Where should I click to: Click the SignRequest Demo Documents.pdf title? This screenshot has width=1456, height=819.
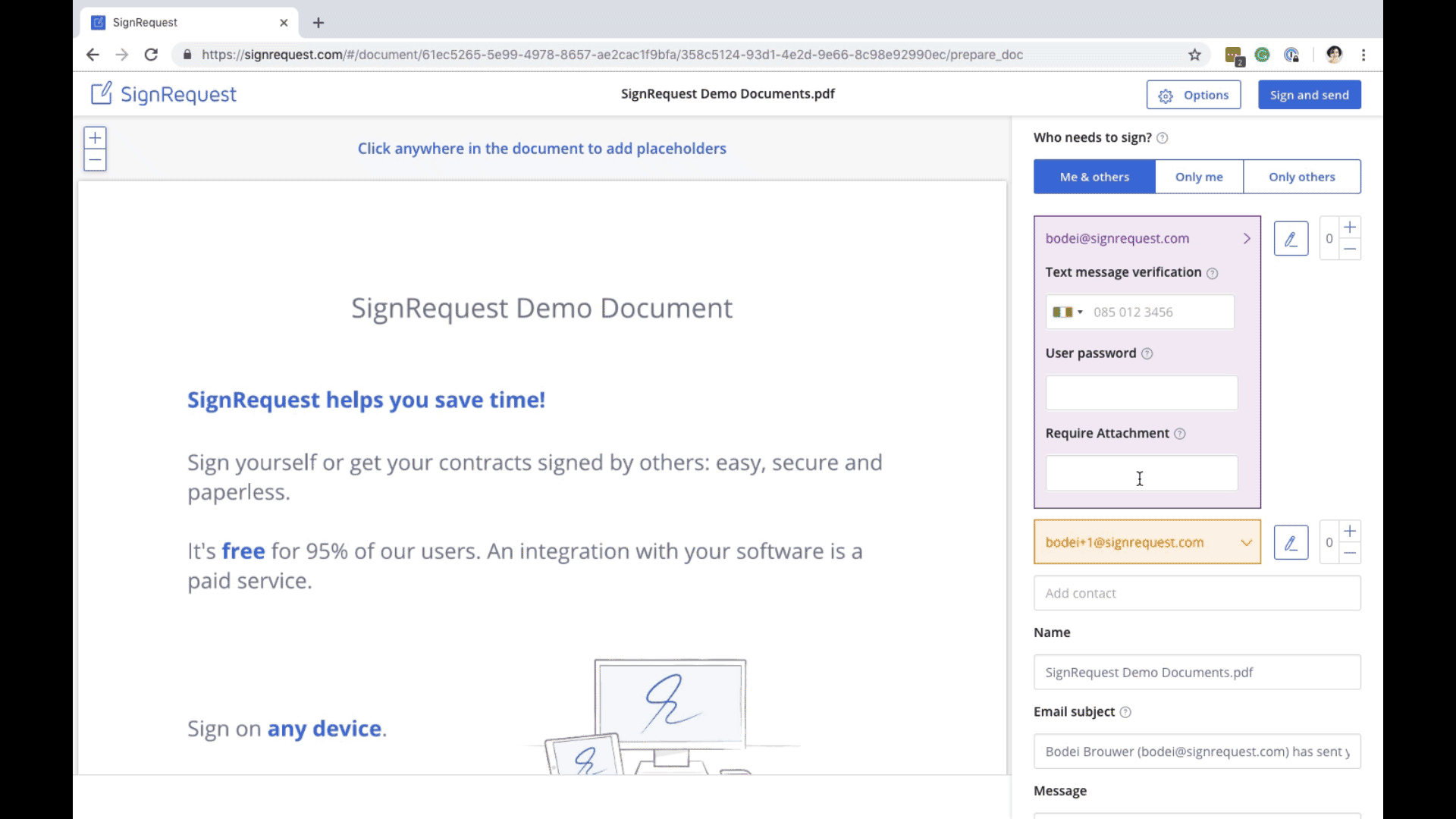(727, 94)
